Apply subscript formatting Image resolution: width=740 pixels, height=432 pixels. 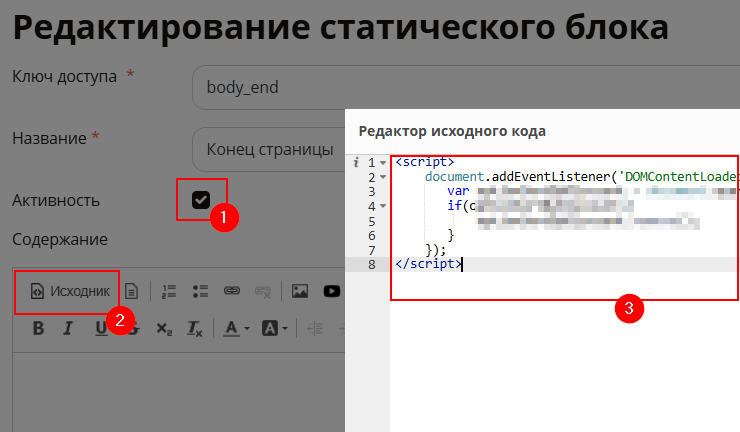(x=164, y=329)
